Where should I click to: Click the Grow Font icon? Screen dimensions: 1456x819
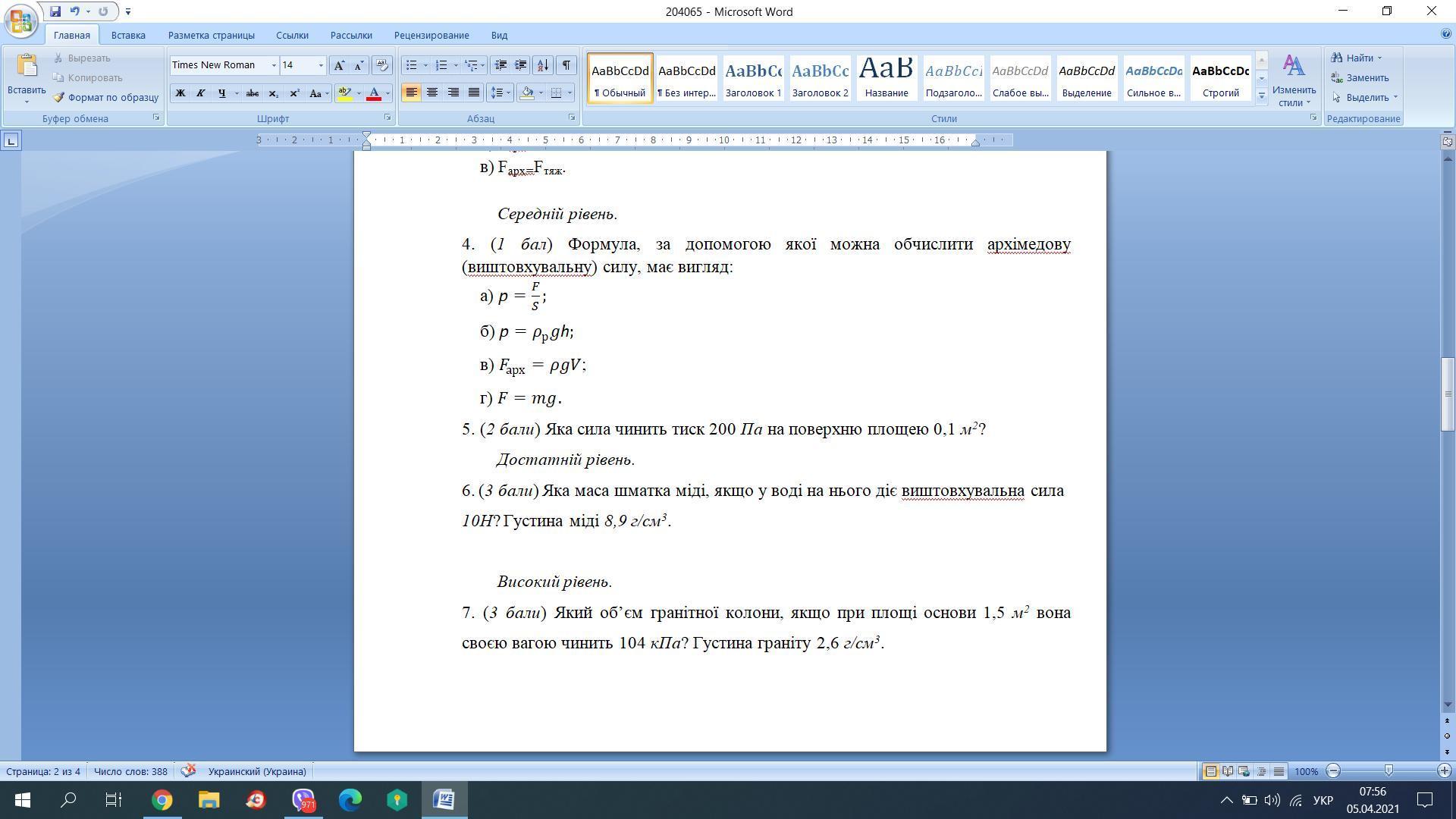pyautogui.click(x=339, y=65)
